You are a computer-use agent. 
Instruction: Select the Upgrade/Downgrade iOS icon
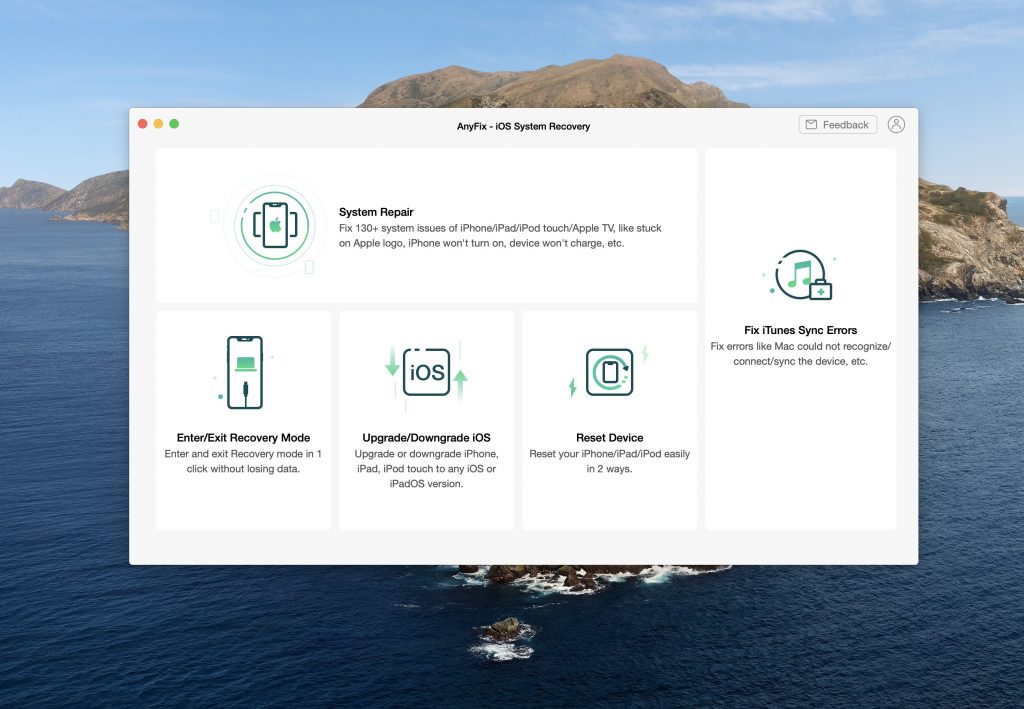click(x=426, y=372)
